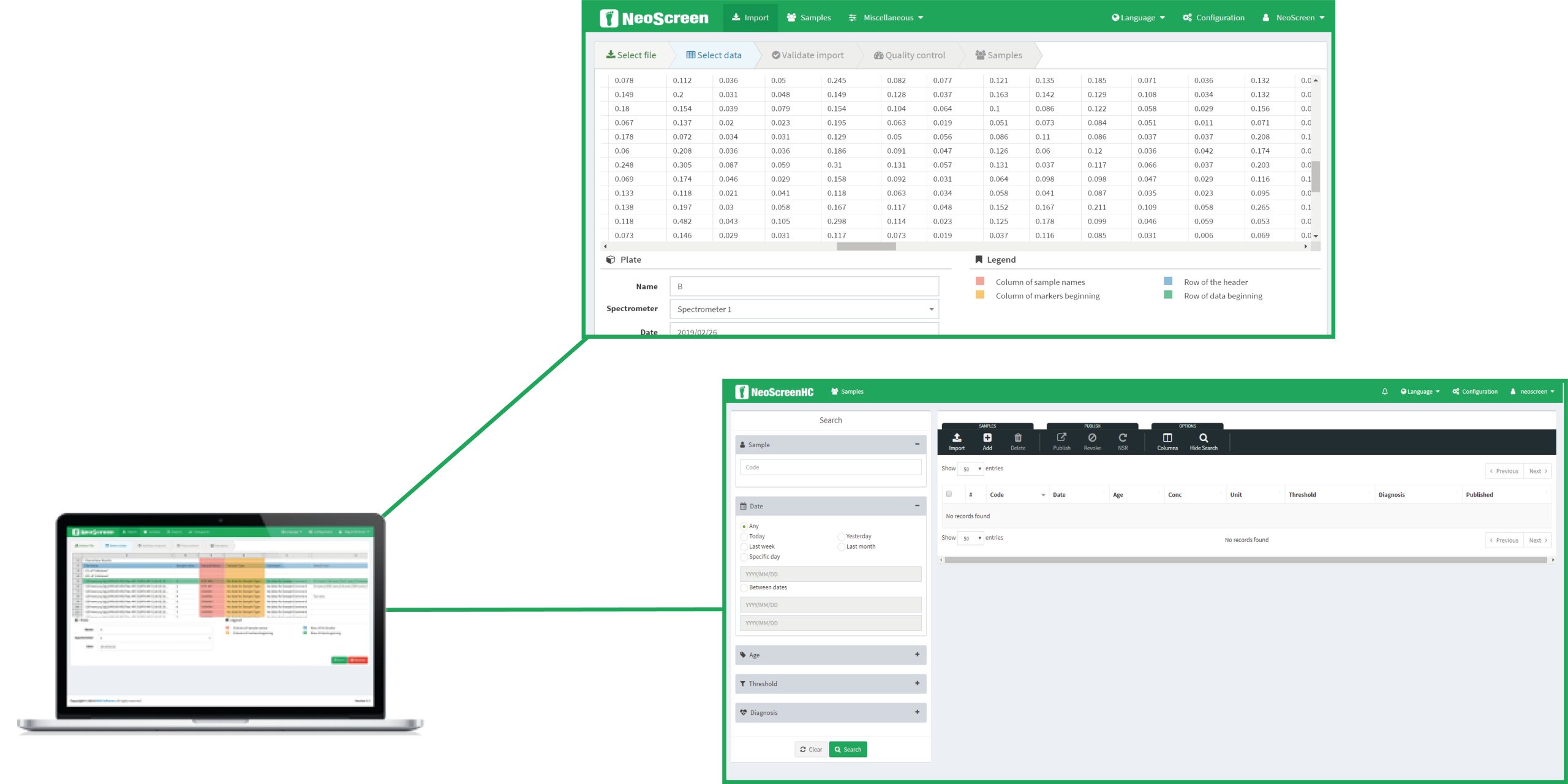The height and width of the screenshot is (784, 1568).
Task: Open Import menu in NeoScreen top navbar
Action: coord(750,18)
